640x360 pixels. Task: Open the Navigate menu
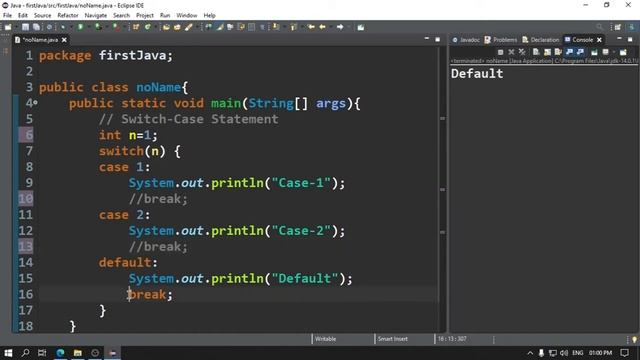96,15
